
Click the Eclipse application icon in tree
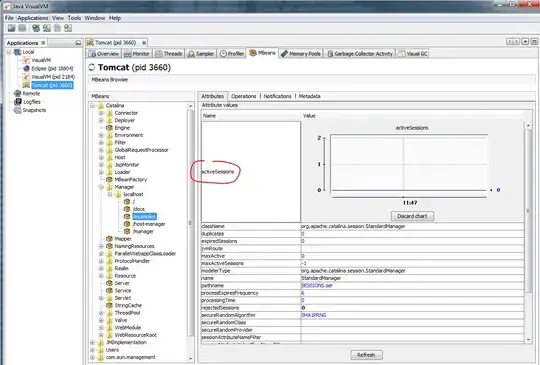point(26,68)
